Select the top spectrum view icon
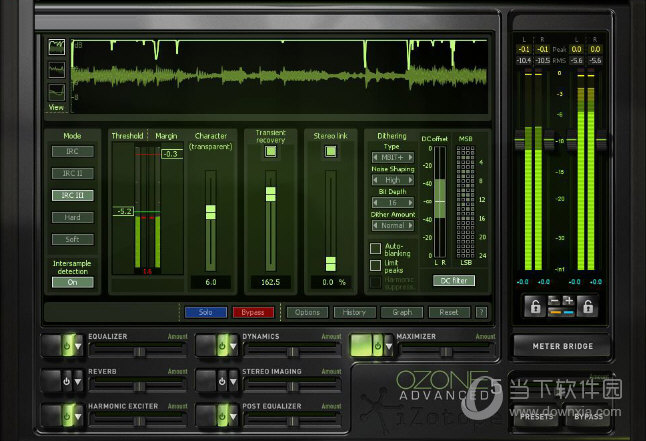646x441 pixels. pos(56,47)
